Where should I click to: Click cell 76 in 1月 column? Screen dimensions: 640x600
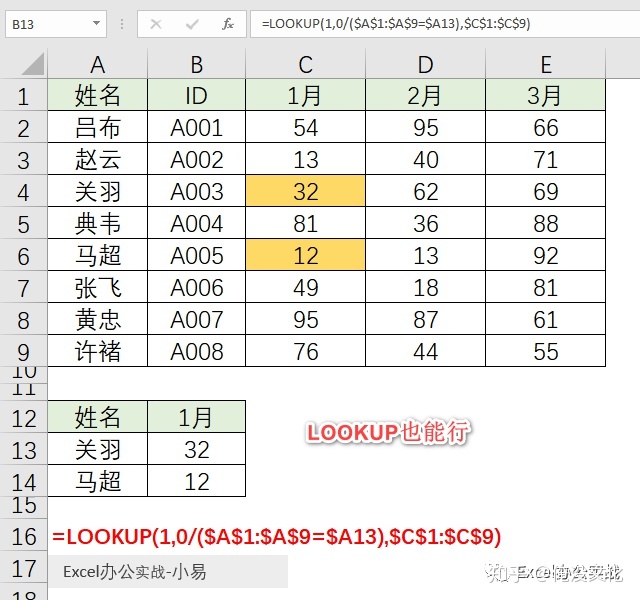tap(305, 351)
